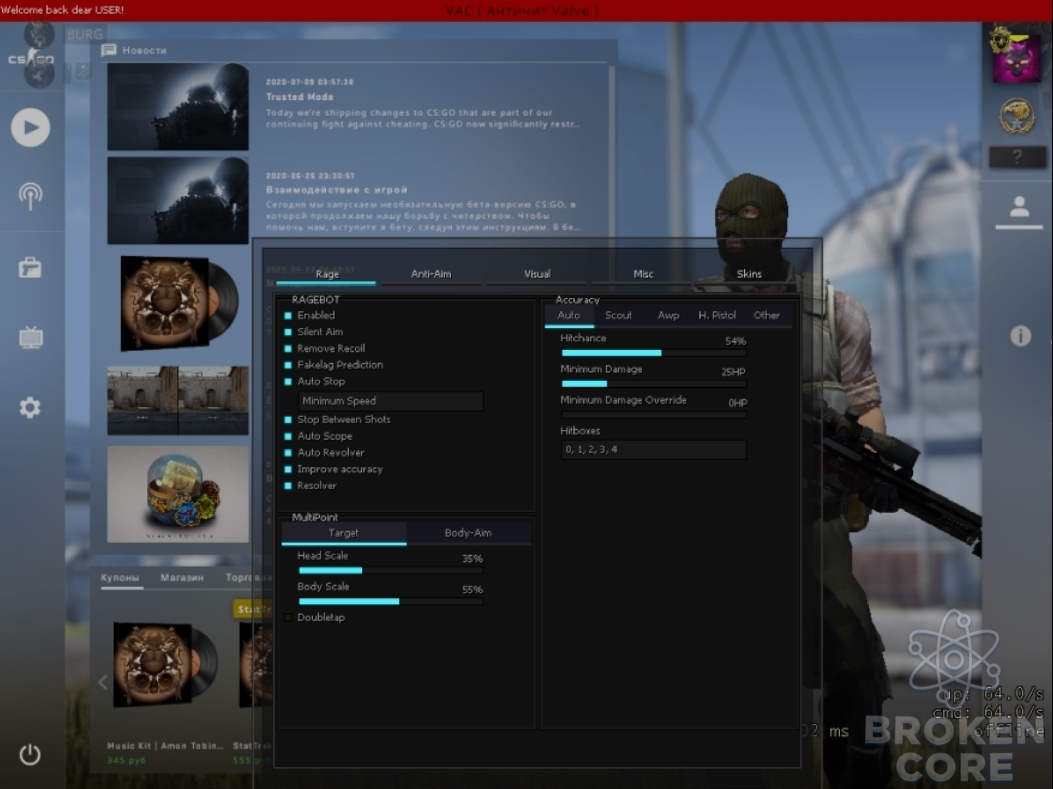This screenshot has width=1053, height=789.
Task: Open the Trusted Mode news headline
Action: click(300, 97)
